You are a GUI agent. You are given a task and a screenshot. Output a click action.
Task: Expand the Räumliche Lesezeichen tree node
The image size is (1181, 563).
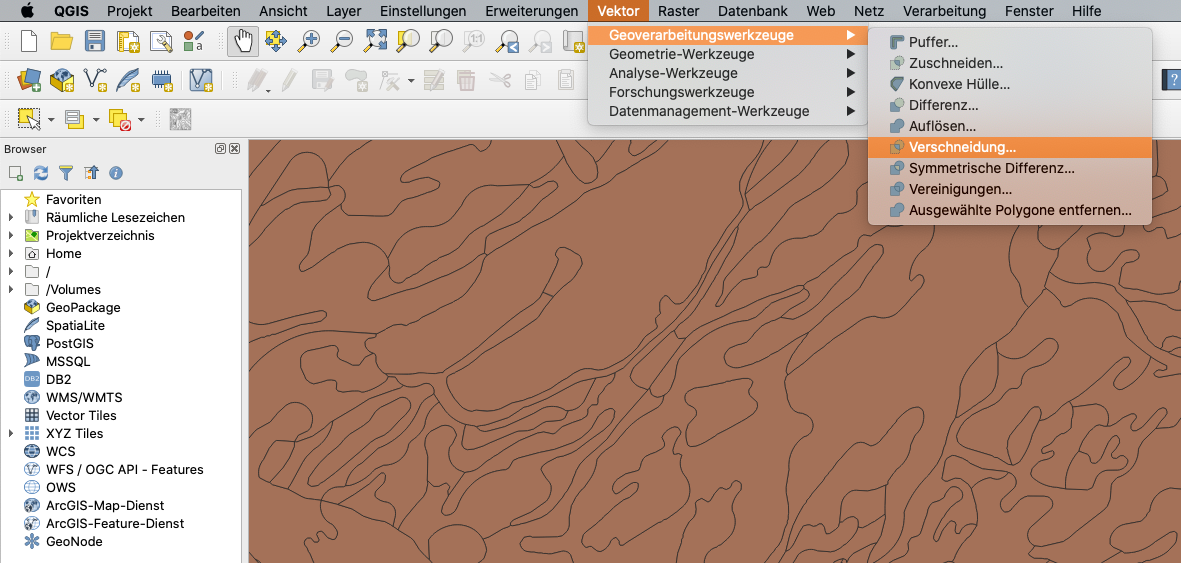coord(11,218)
